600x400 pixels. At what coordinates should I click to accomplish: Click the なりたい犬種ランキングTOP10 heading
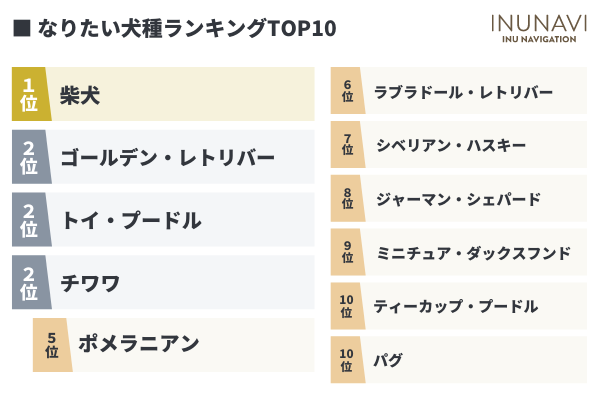[186, 29]
